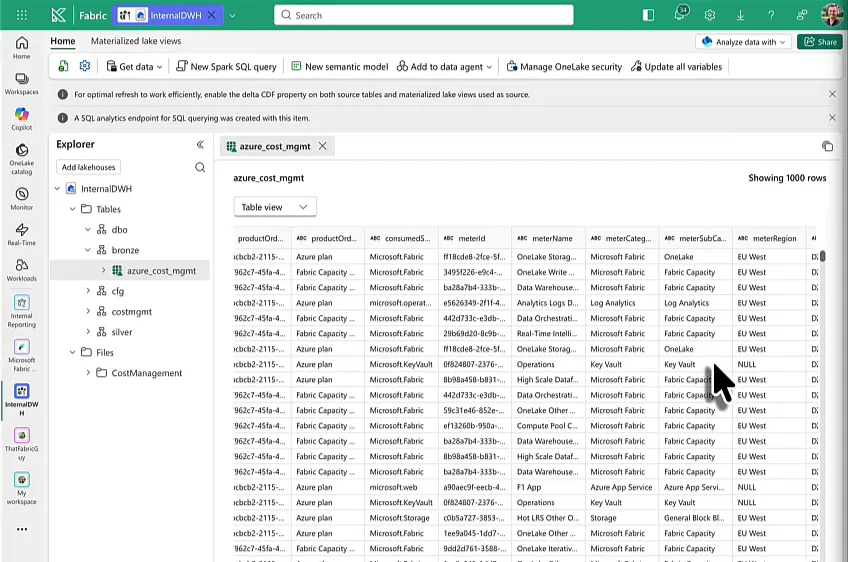
Task: Expand the silver schema
Action: pos(88,332)
